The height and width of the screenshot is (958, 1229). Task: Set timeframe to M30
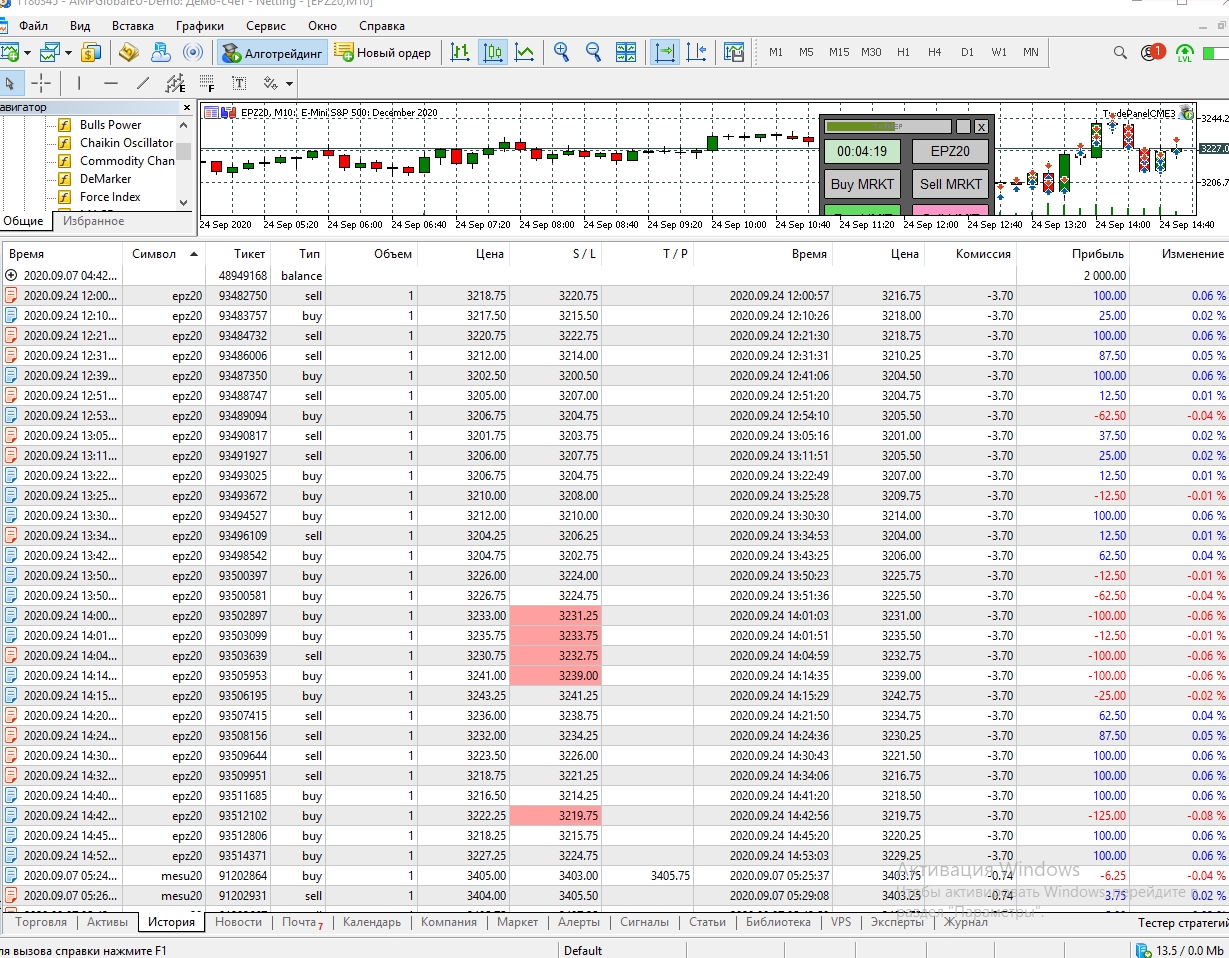coord(871,52)
